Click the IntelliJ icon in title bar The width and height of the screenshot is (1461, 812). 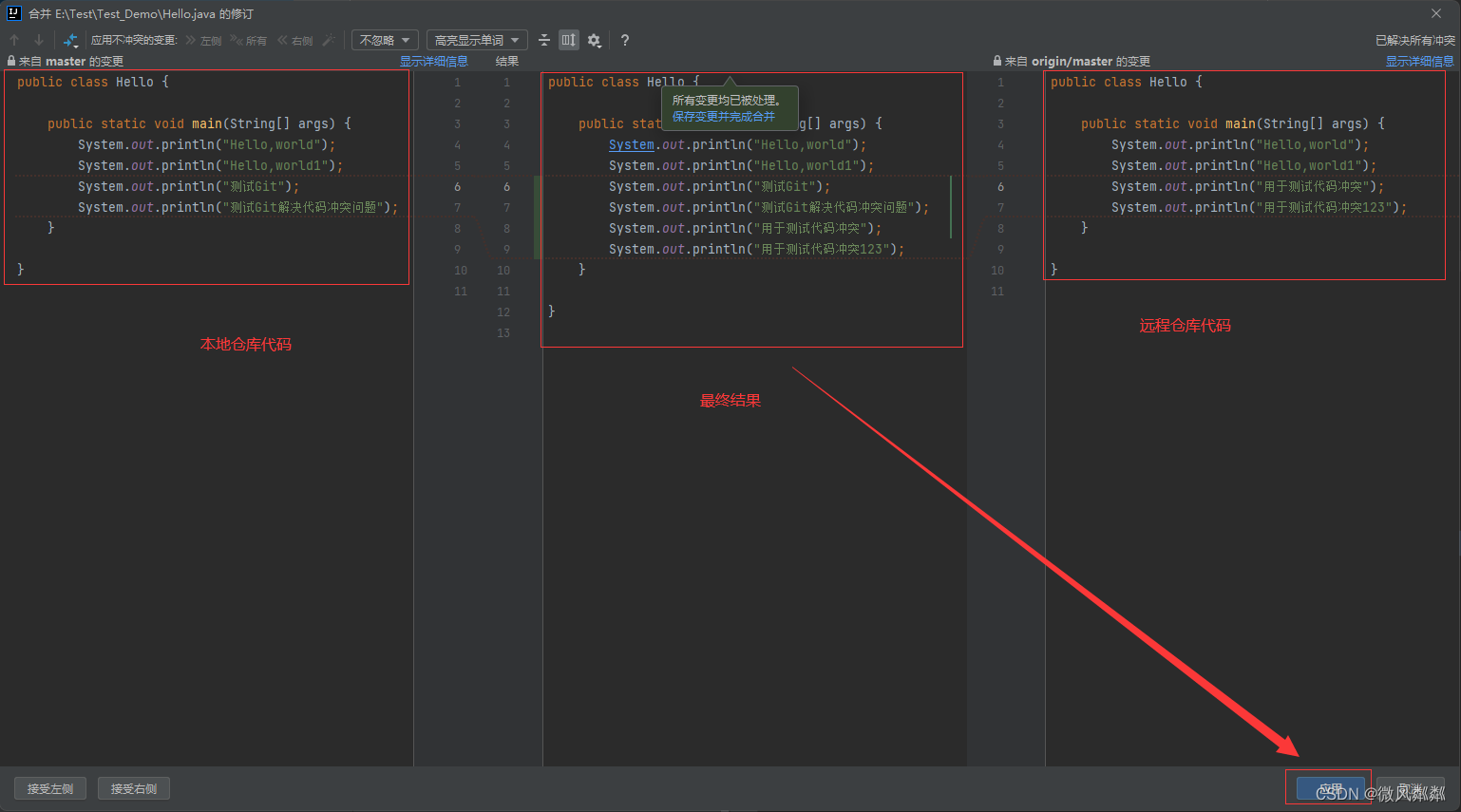pyautogui.click(x=13, y=13)
